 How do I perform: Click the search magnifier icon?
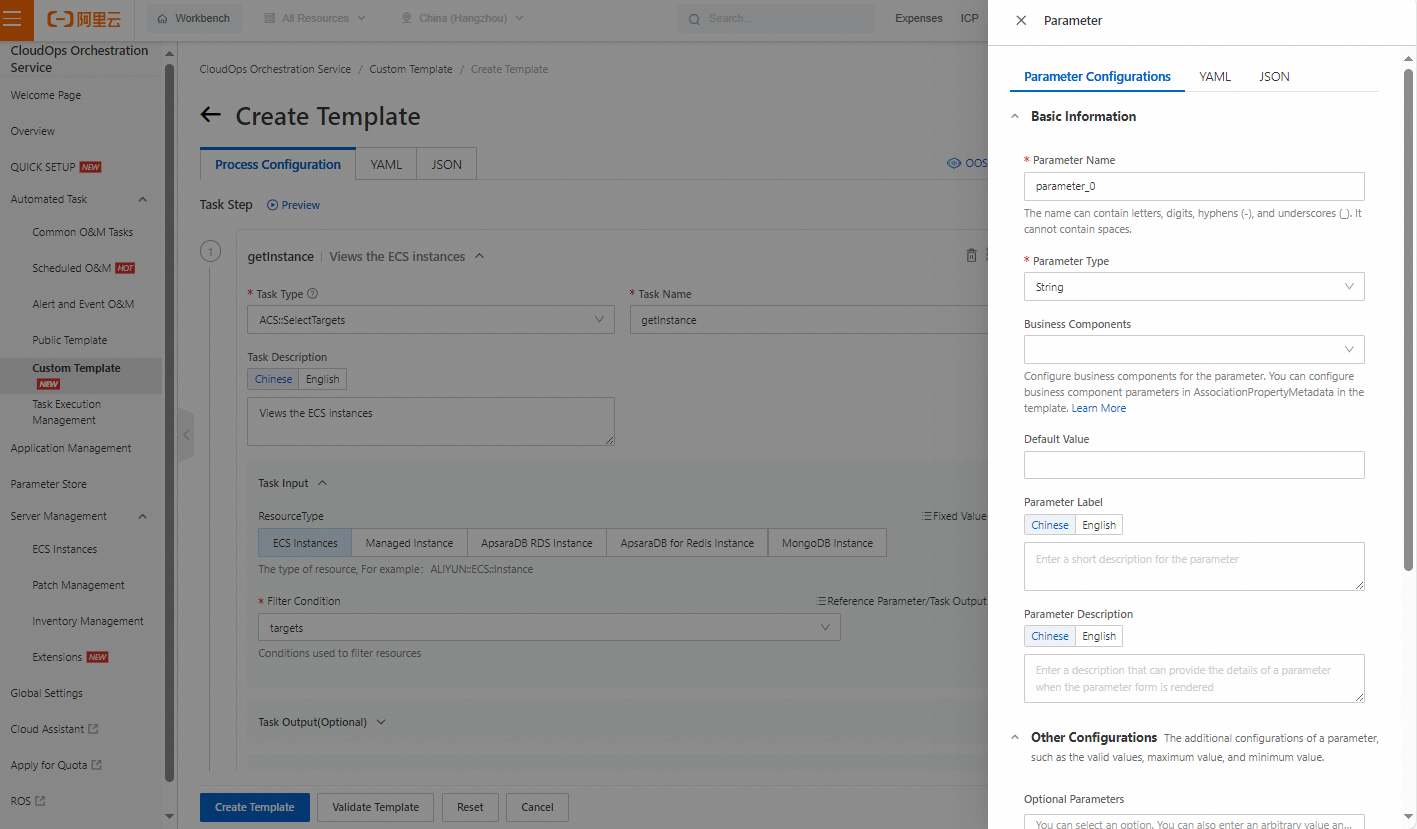click(x=695, y=19)
